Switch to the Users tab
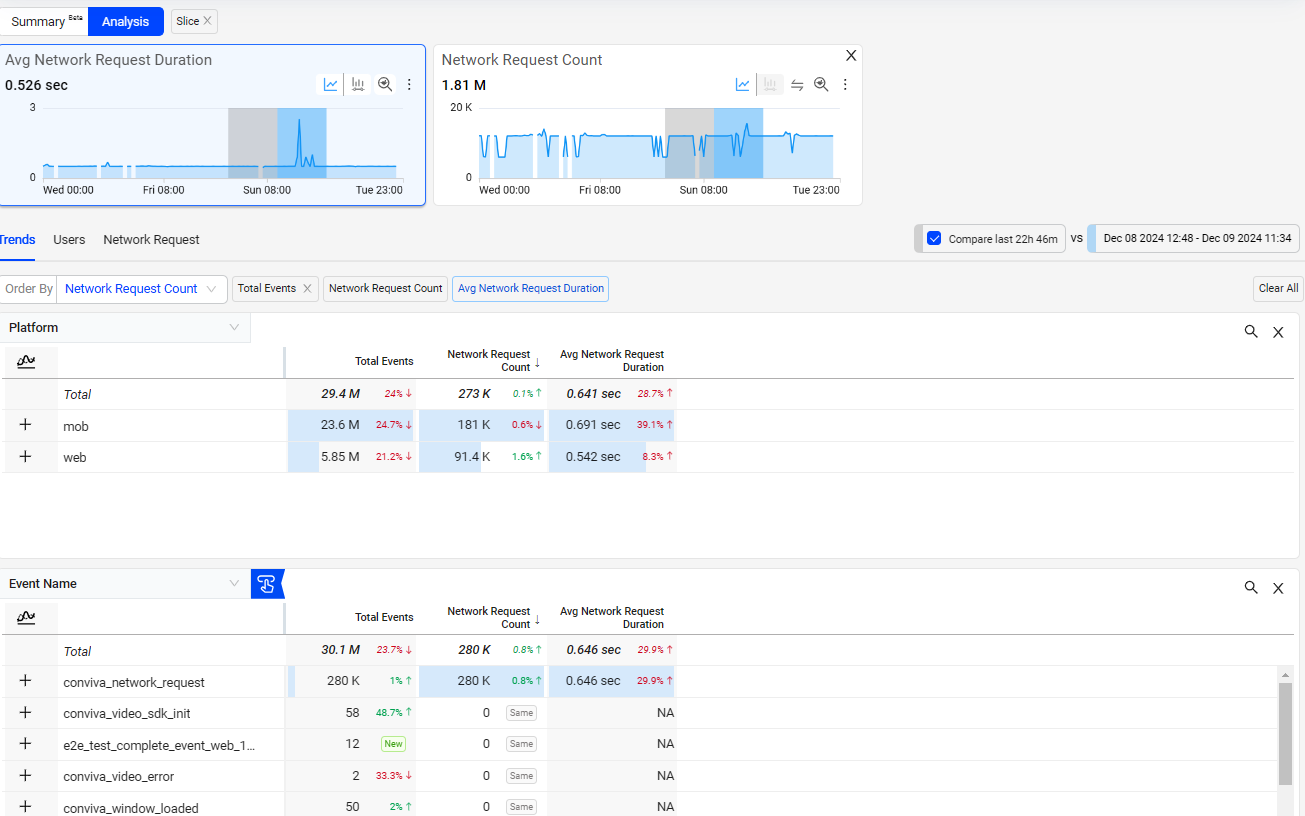This screenshot has height=816, width=1305. pos(69,240)
